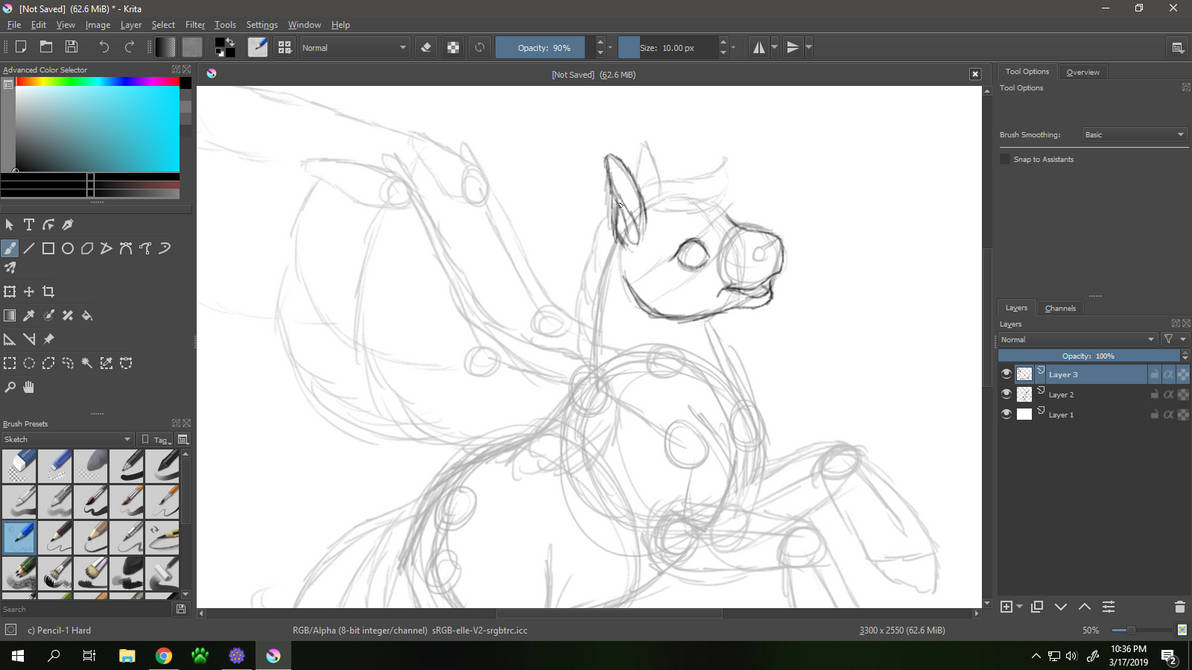
Task: Save the document with floppy icon
Action: click(x=71, y=47)
